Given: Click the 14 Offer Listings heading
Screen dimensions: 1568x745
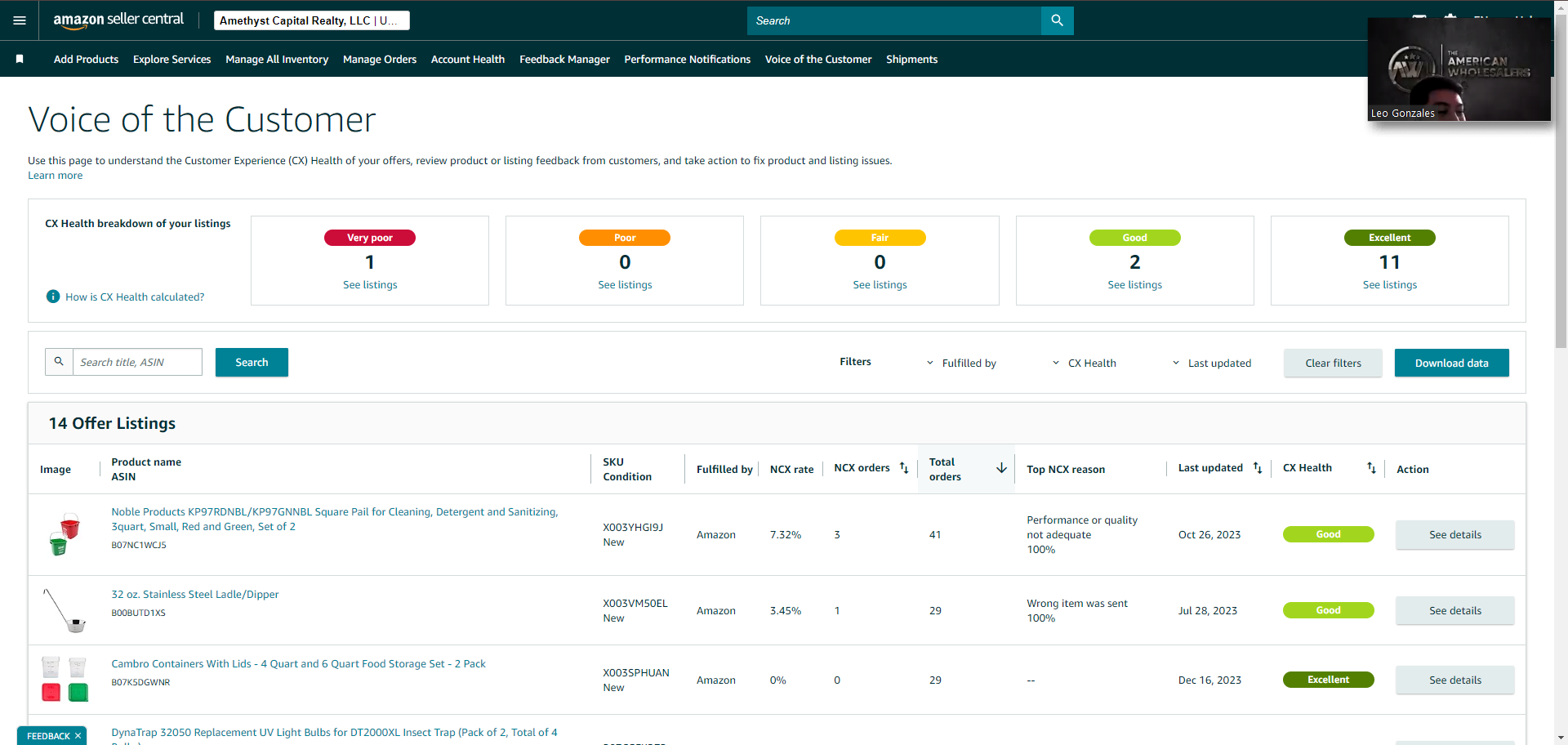Looking at the screenshot, I should click(x=112, y=423).
